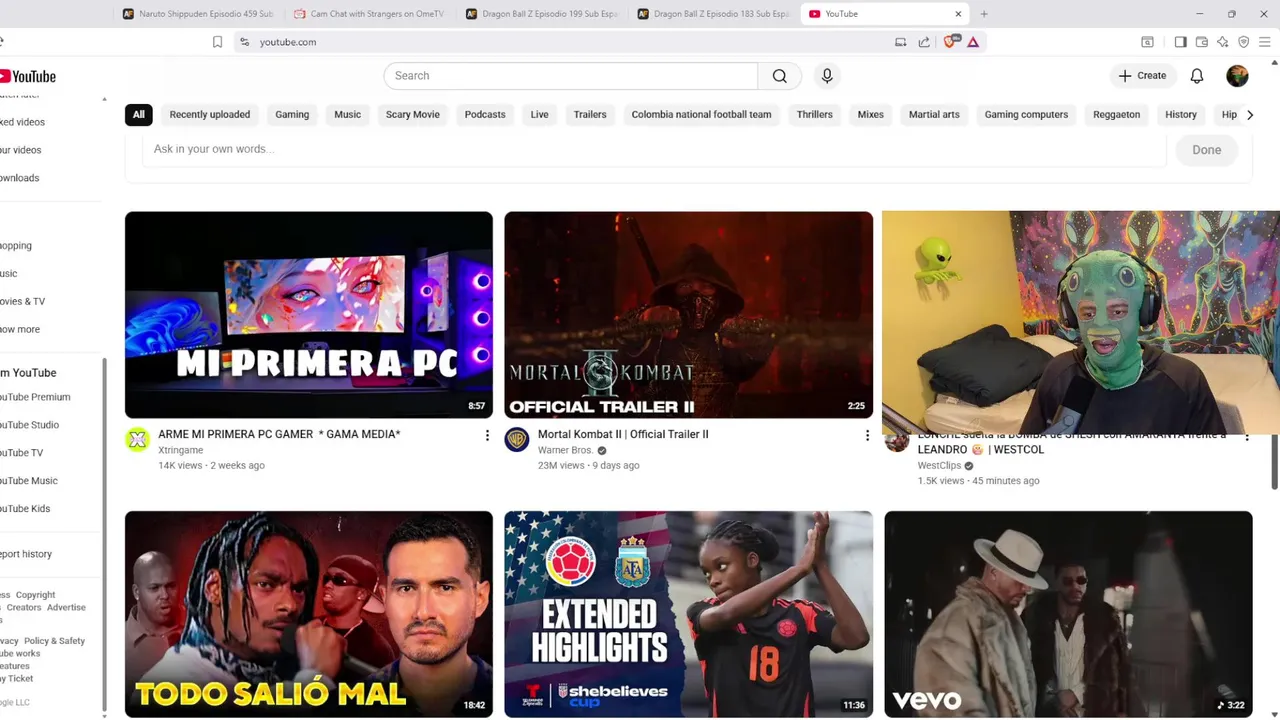Image resolution: width=1280 pixels, height=720 pixels.
Task: Open the TODO SALIÓ MAL video thumbnail
Action: (309, 614)
